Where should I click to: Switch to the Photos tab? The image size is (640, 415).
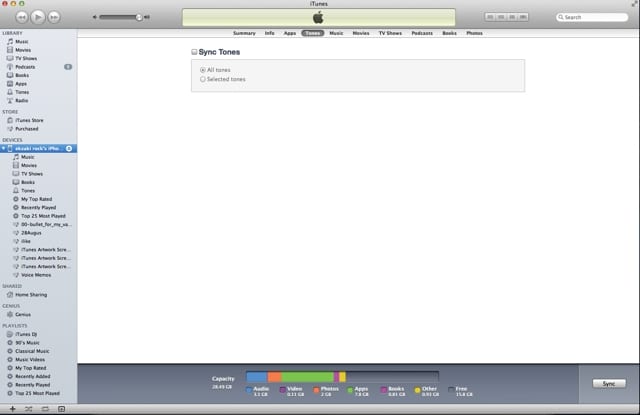tap(474, 33)
